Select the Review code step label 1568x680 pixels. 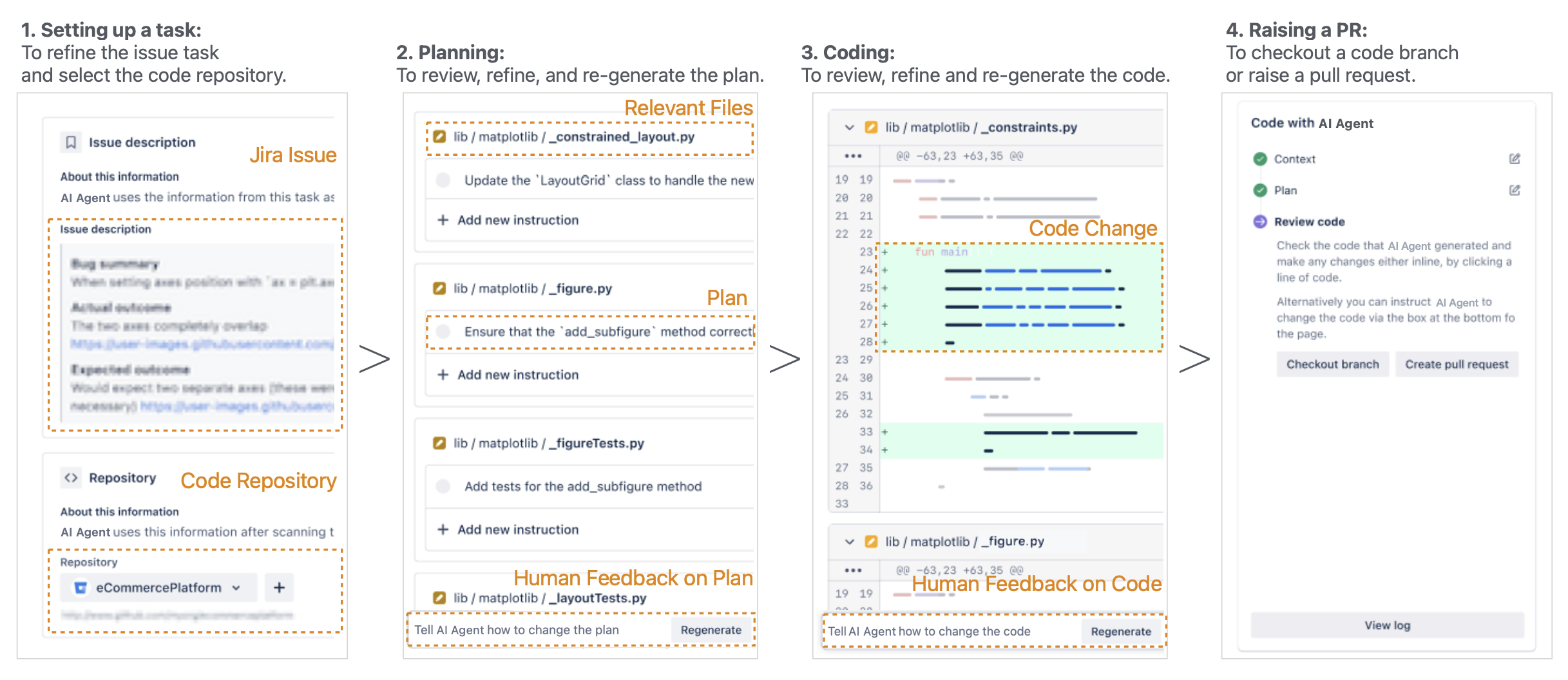(1309, 222)
